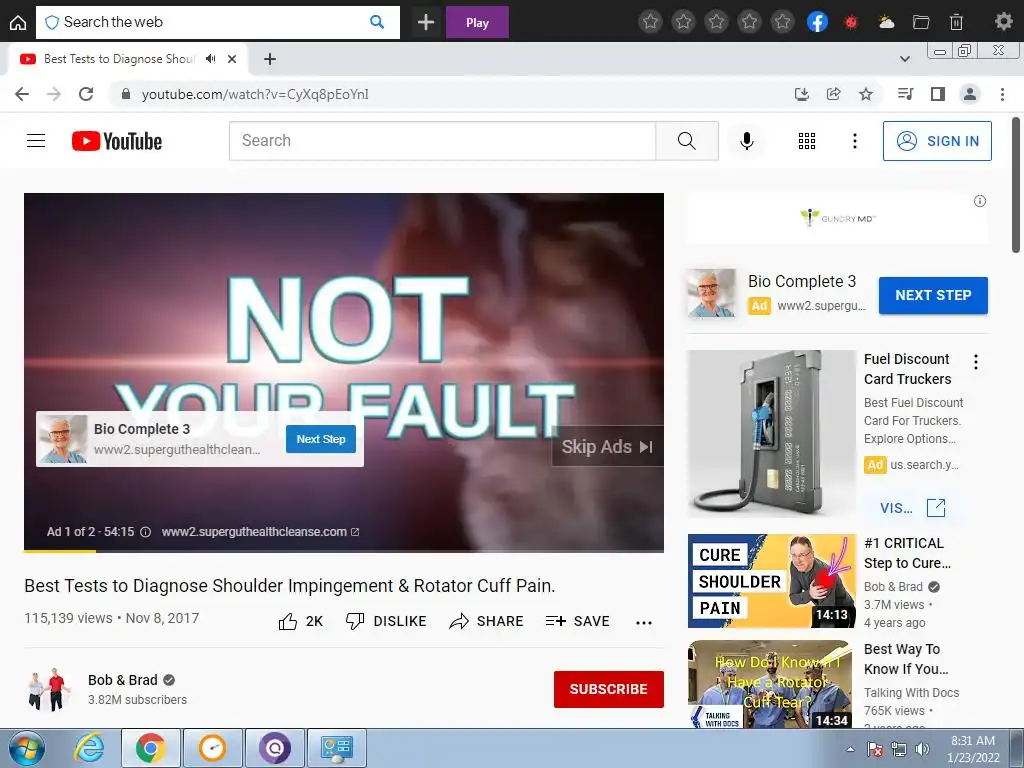Click the red SUBSCRIBE button

[609, 689]
